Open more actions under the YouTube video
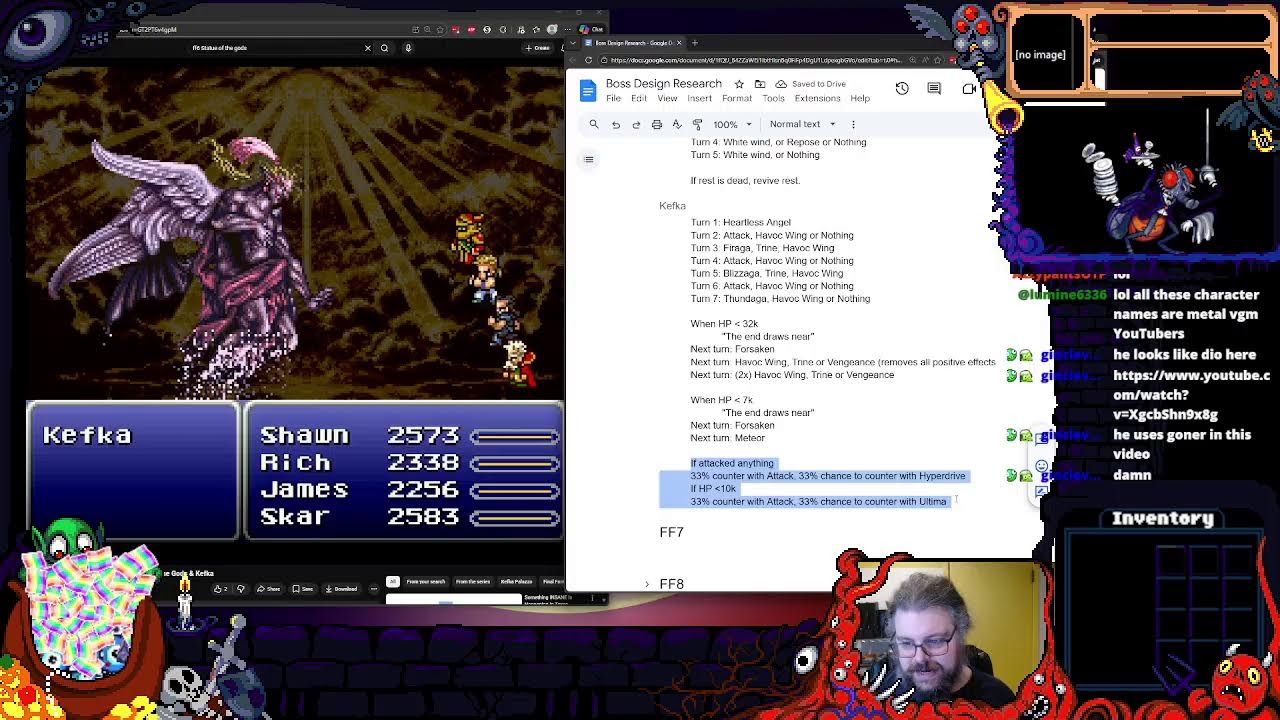 pyautogui.click(x=374, y=589)
